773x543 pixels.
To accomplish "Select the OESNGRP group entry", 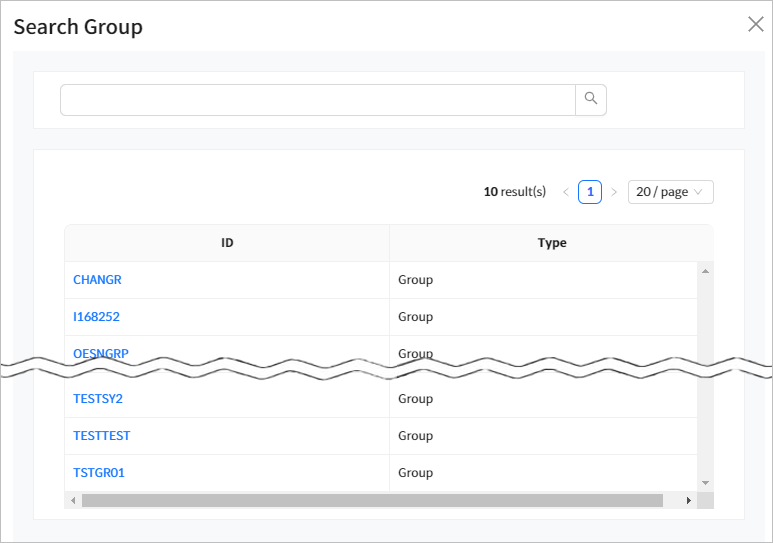I will click(101, 353).
